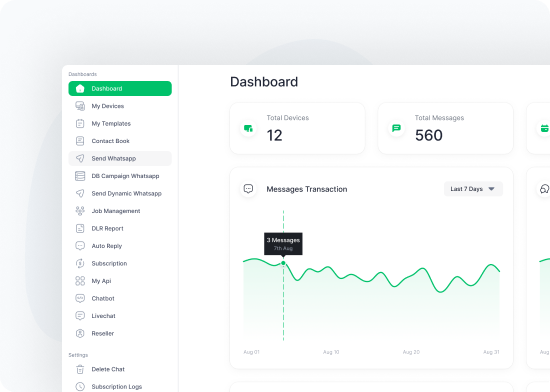Viewport: 550px width, 392px height.
Task: Open the Dashboard menu item
Action: 120,88
